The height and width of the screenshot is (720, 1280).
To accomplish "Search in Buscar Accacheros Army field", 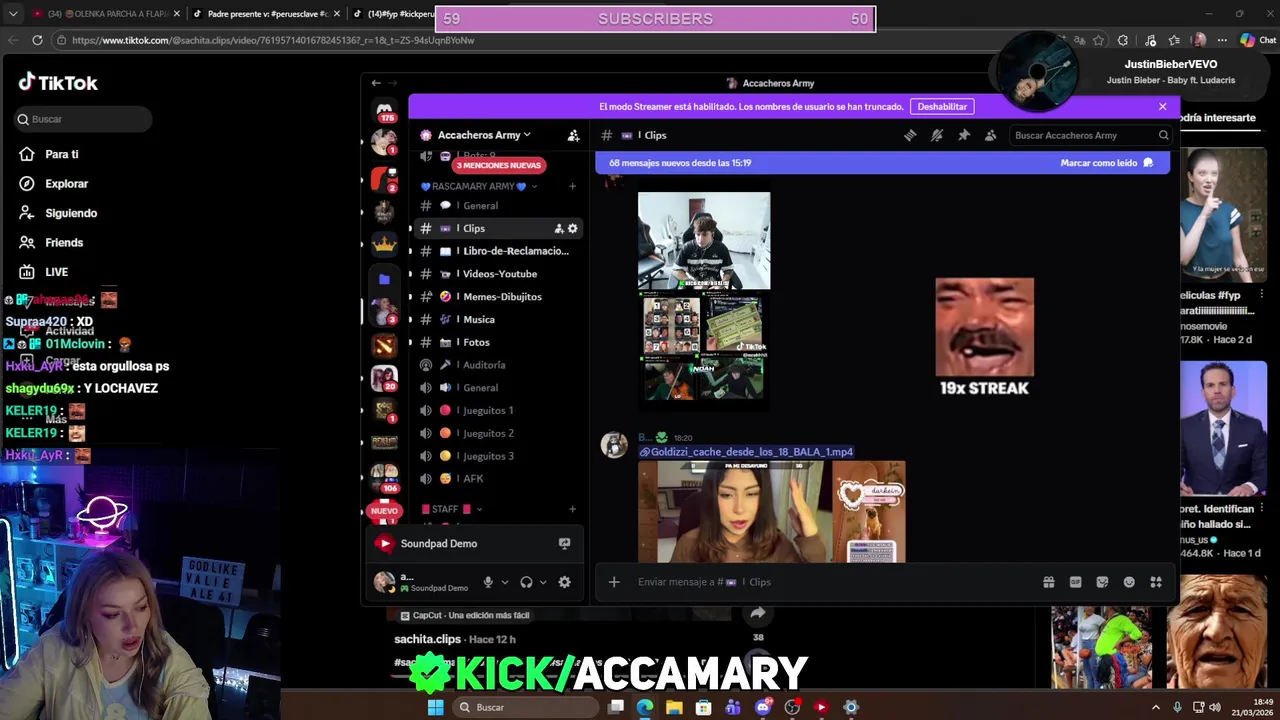I will (1090, 135).
